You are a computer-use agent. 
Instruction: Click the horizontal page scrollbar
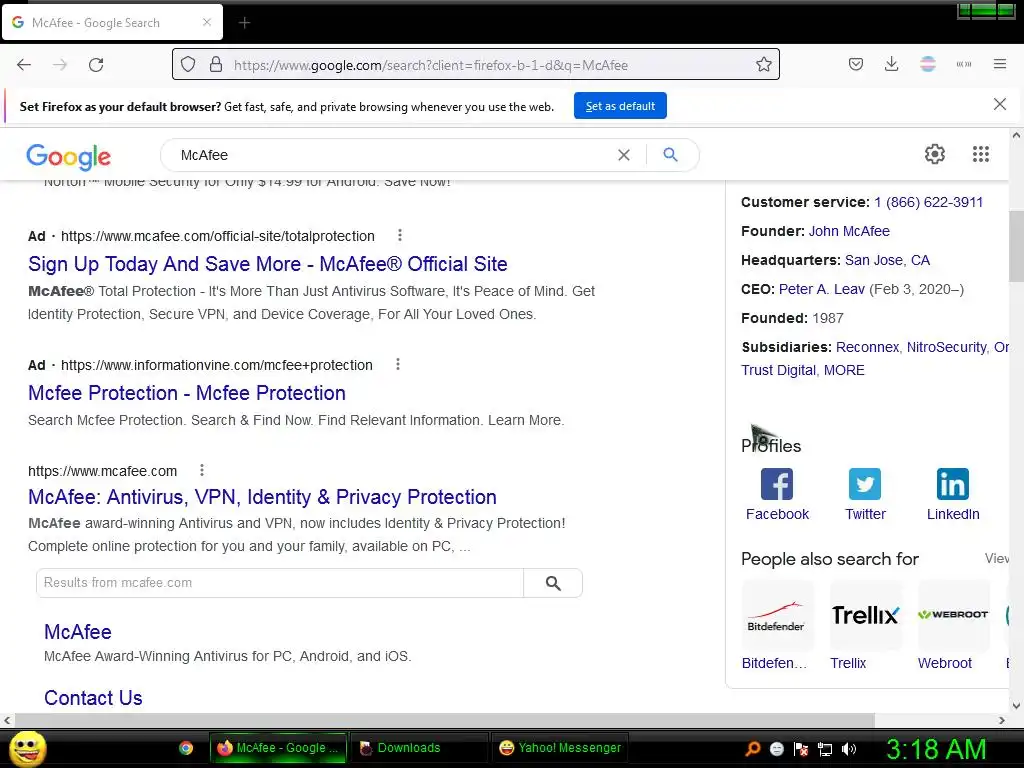point(444,720)
